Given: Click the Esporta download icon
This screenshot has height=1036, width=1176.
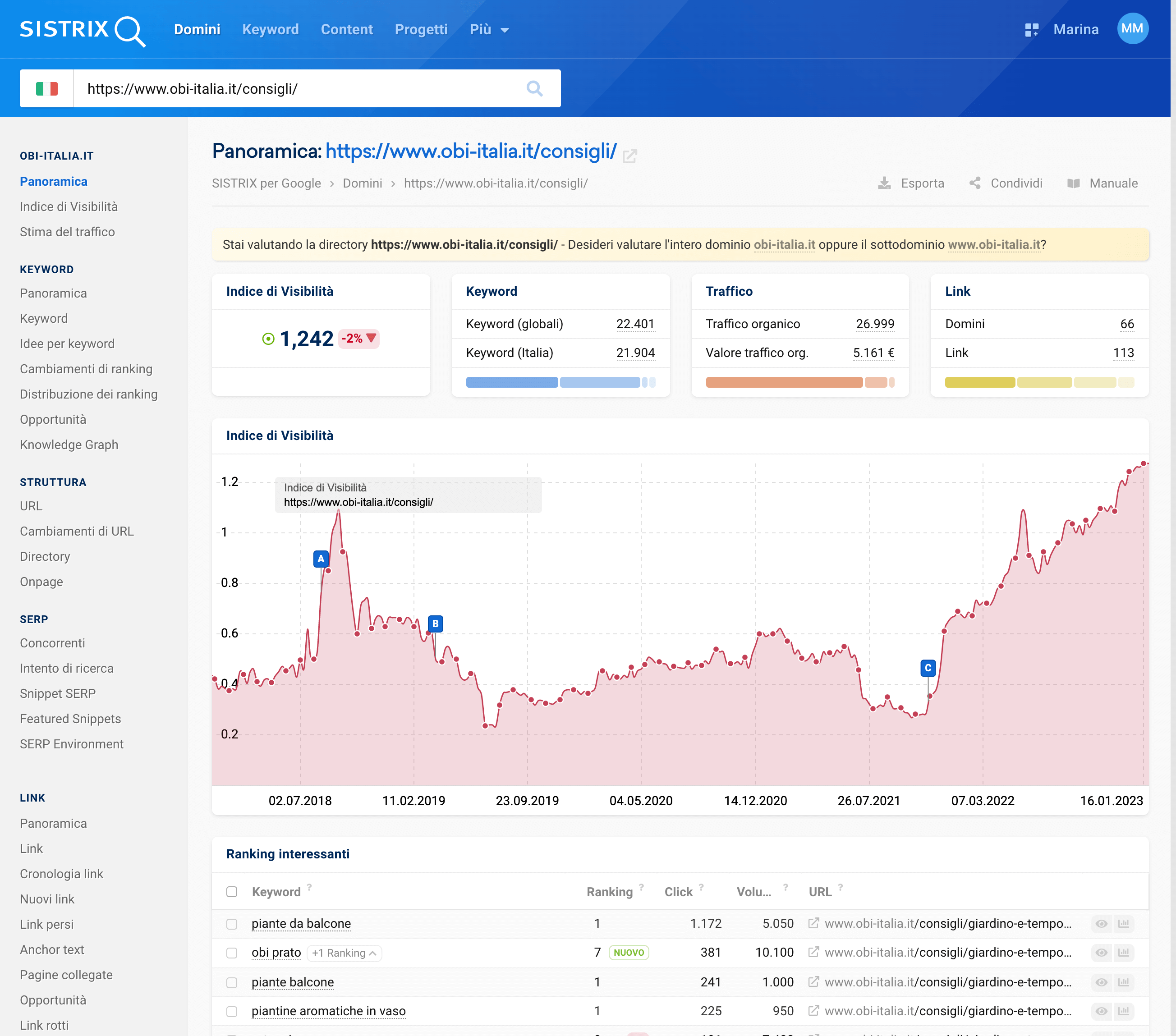Looking at the screenshot, I should [x=884, y=183].
